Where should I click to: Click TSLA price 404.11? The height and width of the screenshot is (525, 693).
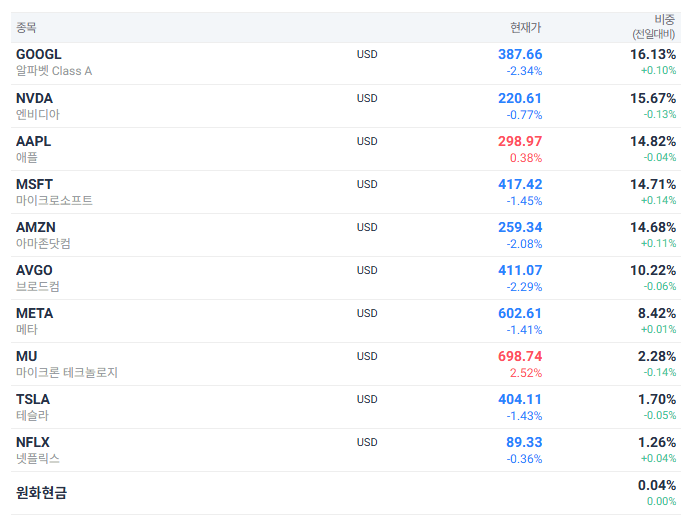[x=520, y=399]
